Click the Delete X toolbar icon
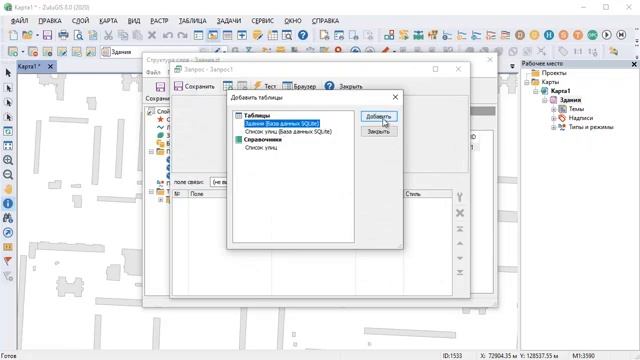The height and width of the screenshot is (360, 640). tap(152, 35)
